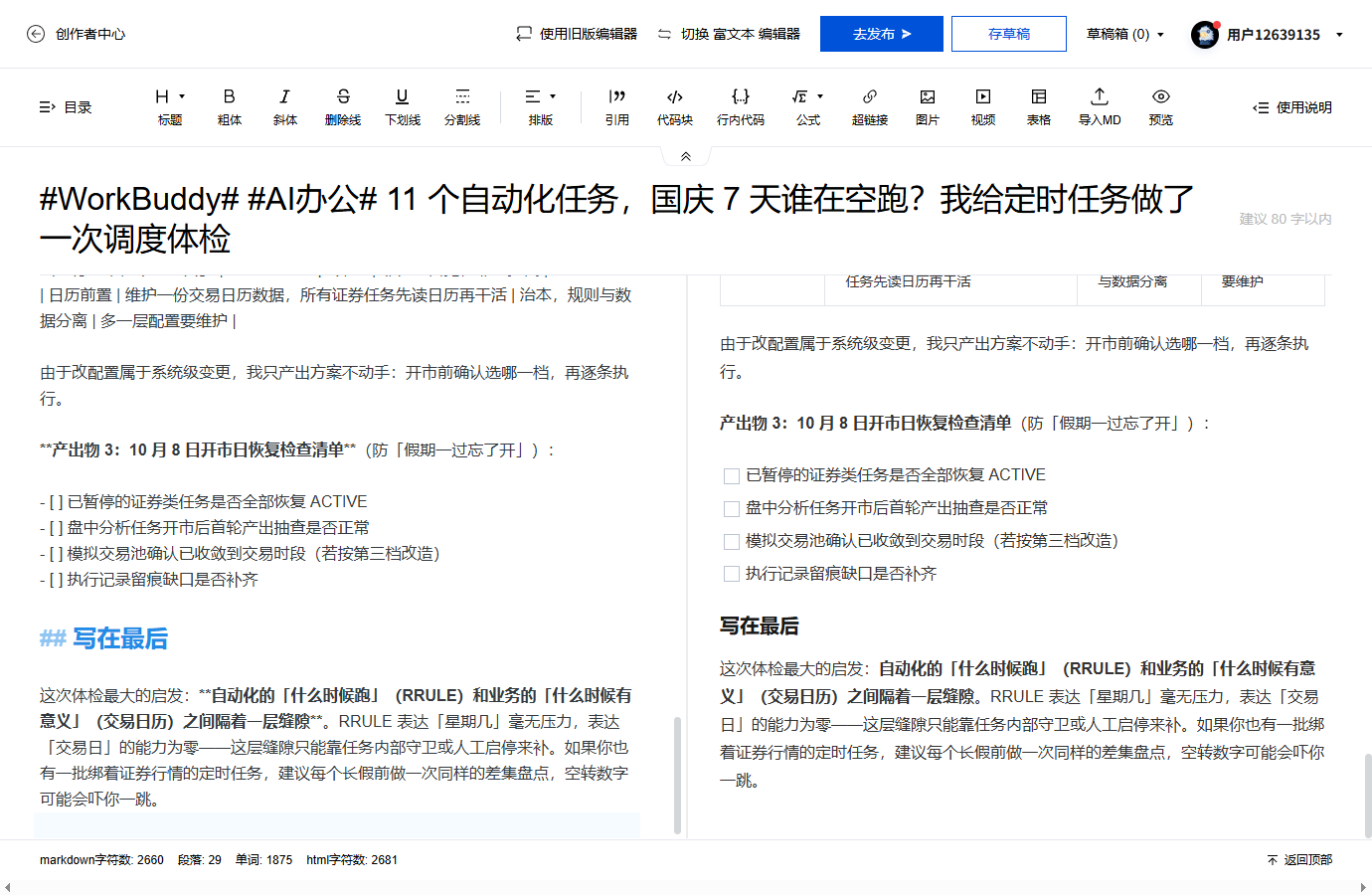Open the 用户12639135 account menu
The image size is (1372, 895).
tap(1285, 35)
